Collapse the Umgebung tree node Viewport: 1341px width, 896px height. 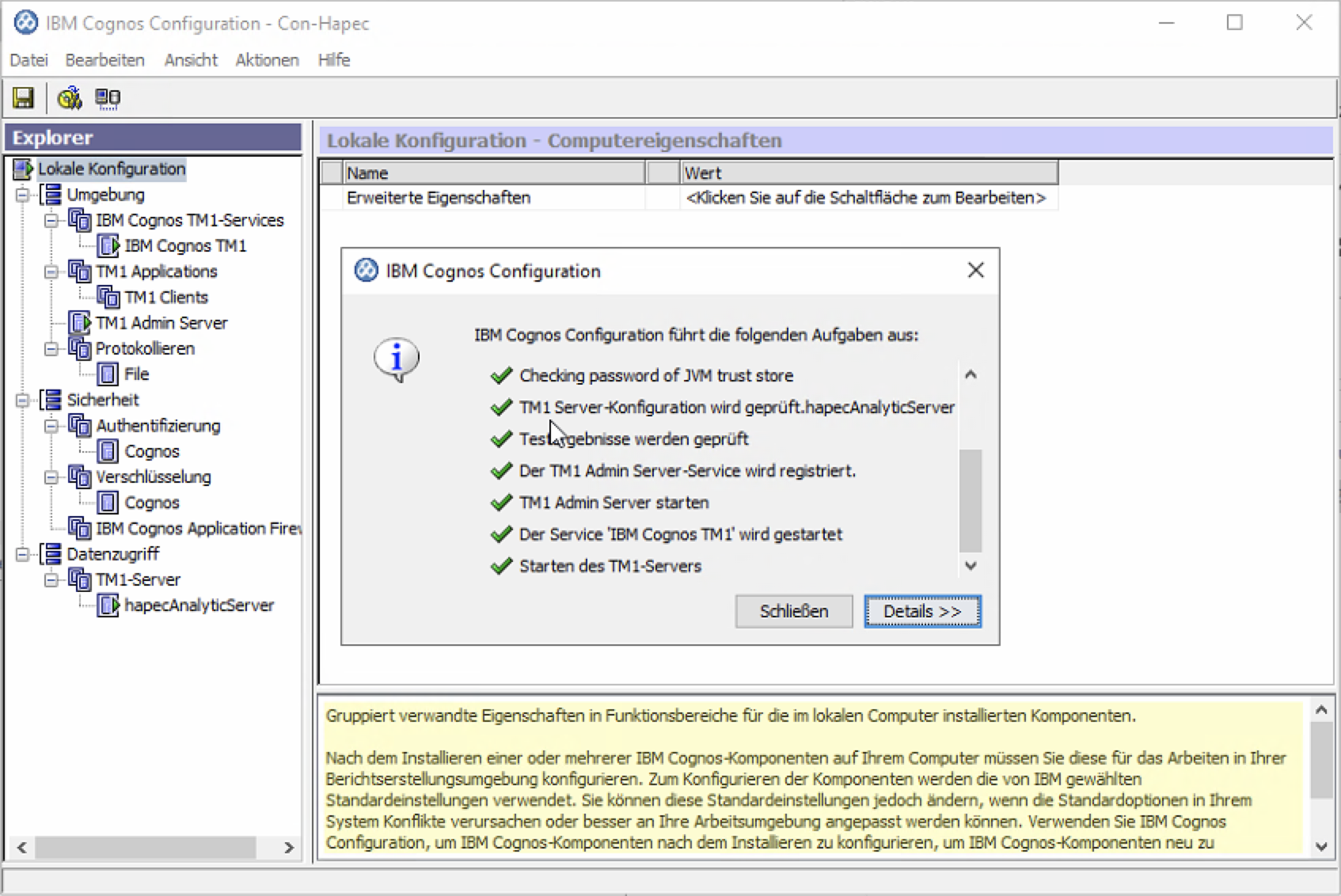pyautogui.click(x=23, y=195)
